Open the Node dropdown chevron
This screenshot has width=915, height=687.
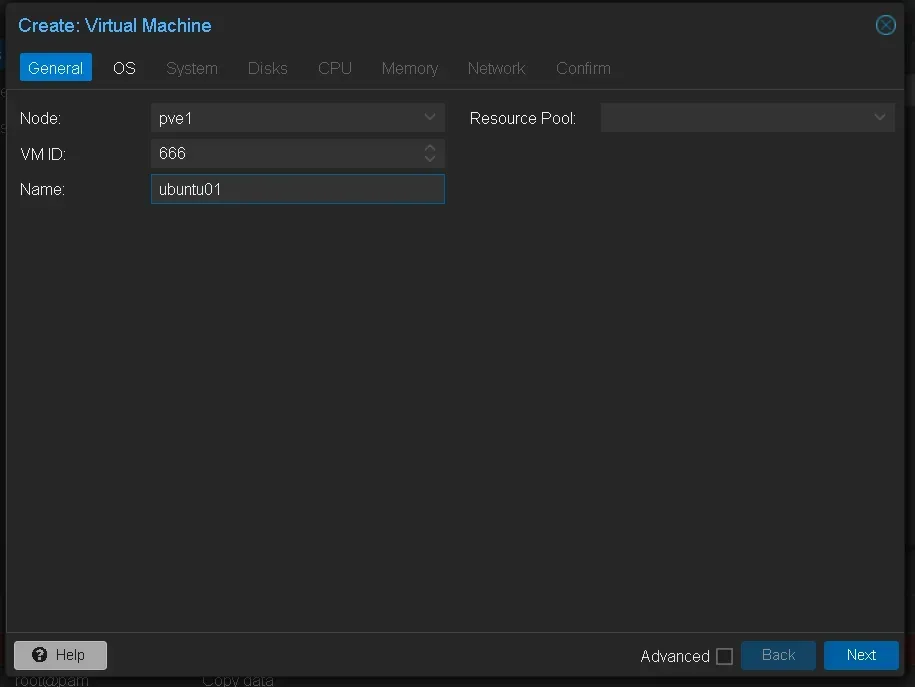tap(430, 117)
